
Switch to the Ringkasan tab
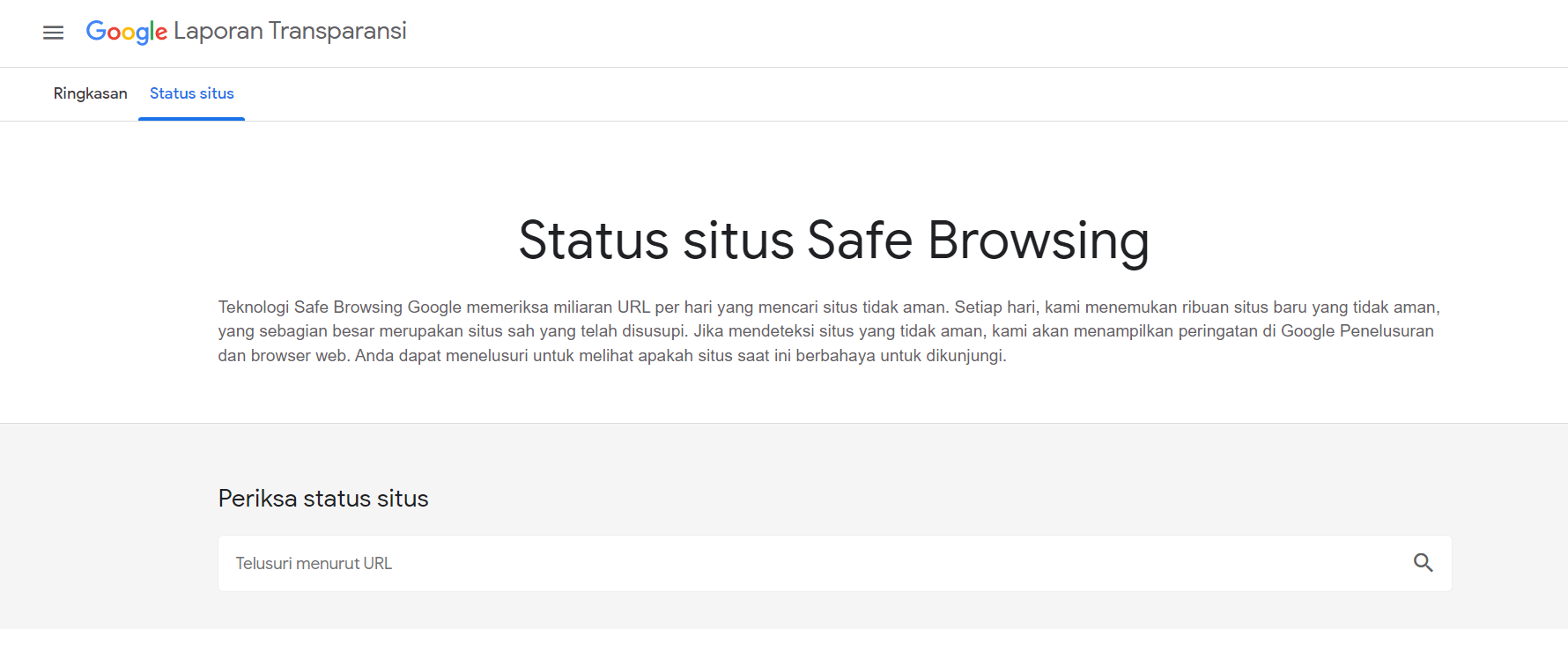90,93
